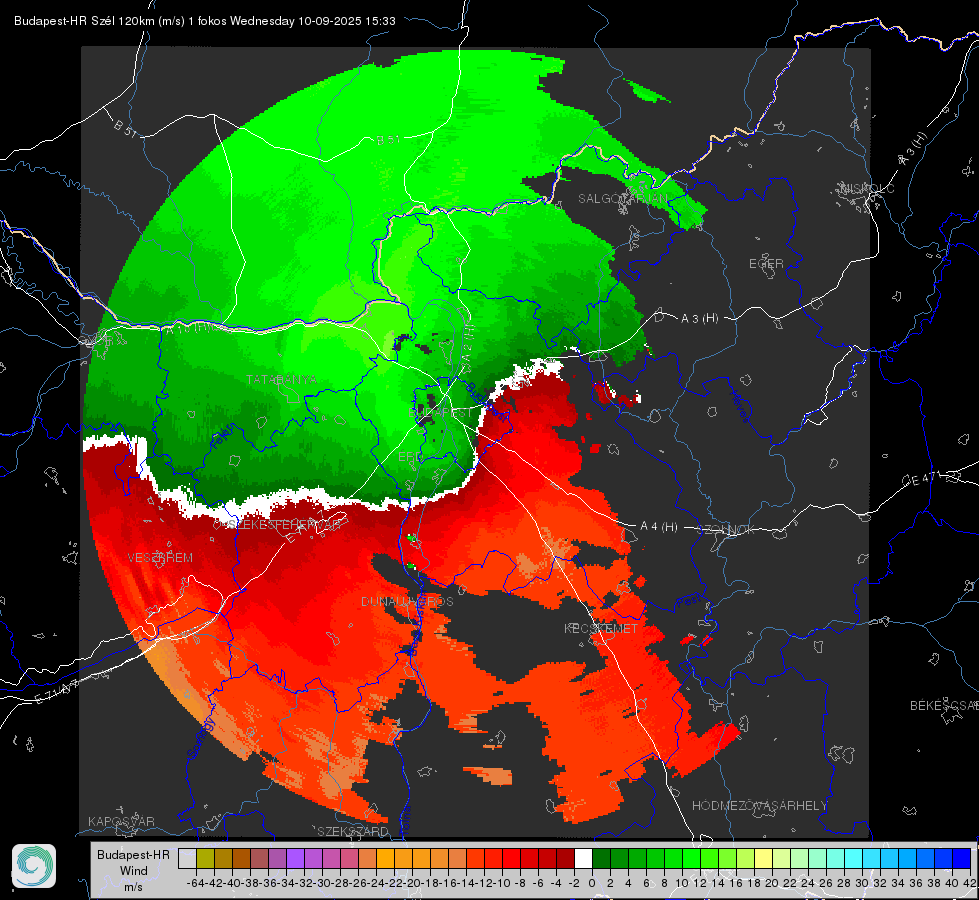This screenshot has height=900, width=979.
Task: Click the radar title text with timestamp
Action: (205, 21)
